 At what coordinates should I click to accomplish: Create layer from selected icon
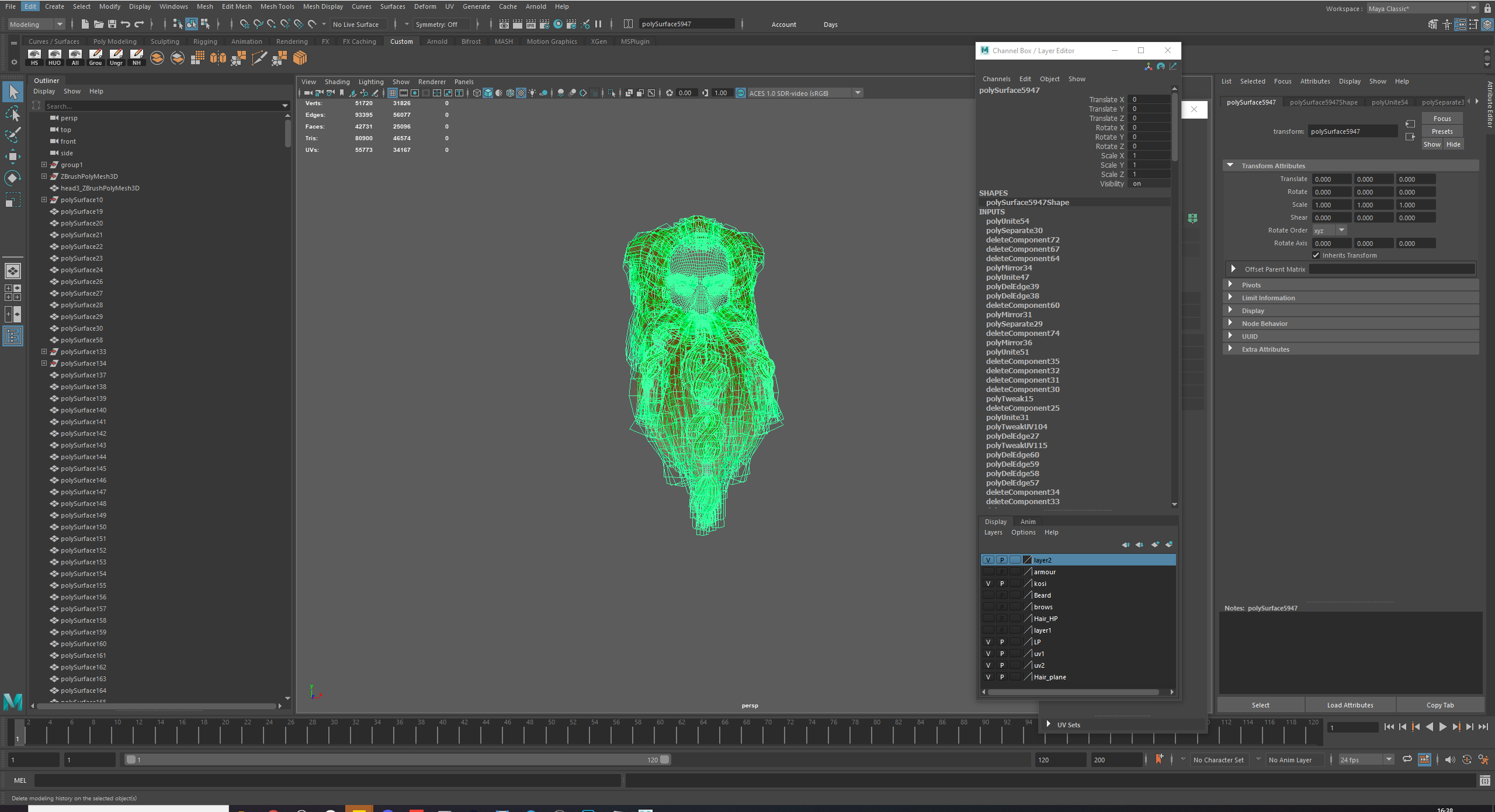(x=1169, y=544)
